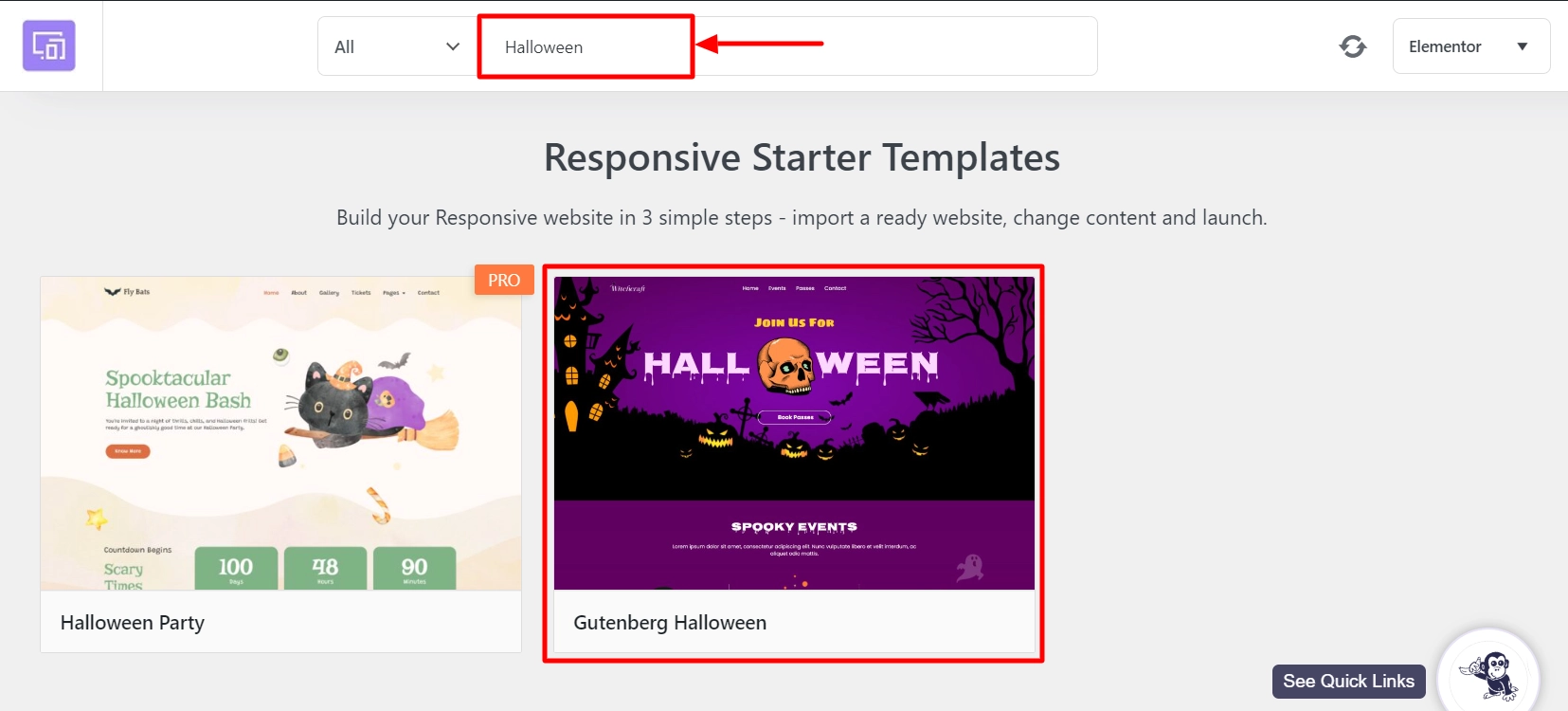Click the Fly Bats logo in preview
This screenshot has width=1568, height=711.
pos(127,292)
